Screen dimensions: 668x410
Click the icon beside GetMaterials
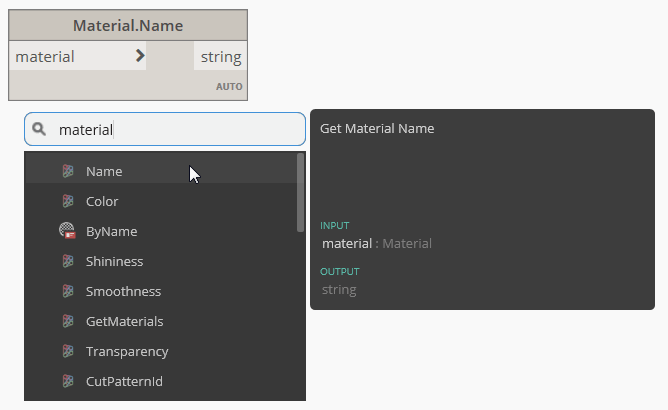coord(68,321)
